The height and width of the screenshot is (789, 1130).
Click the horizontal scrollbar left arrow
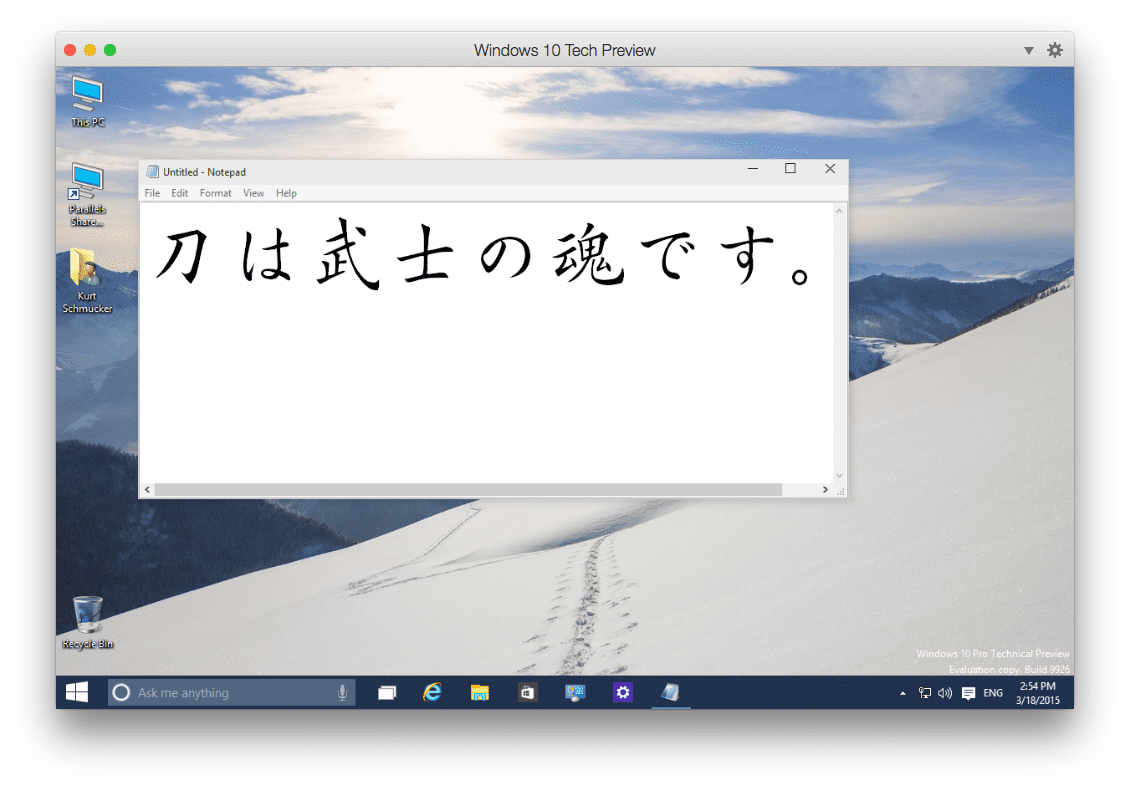(148, 490)
